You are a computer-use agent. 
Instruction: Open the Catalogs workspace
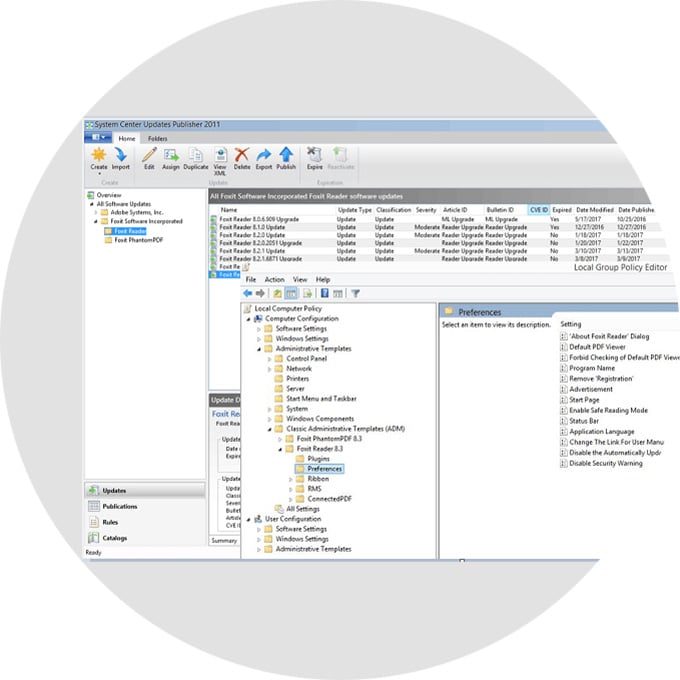[145, 538]
